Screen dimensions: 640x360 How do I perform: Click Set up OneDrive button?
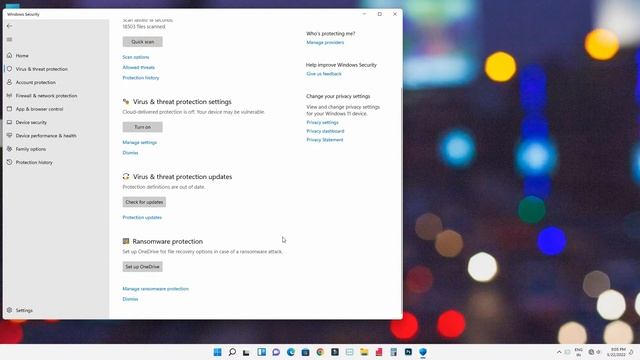tap(142, 267)
